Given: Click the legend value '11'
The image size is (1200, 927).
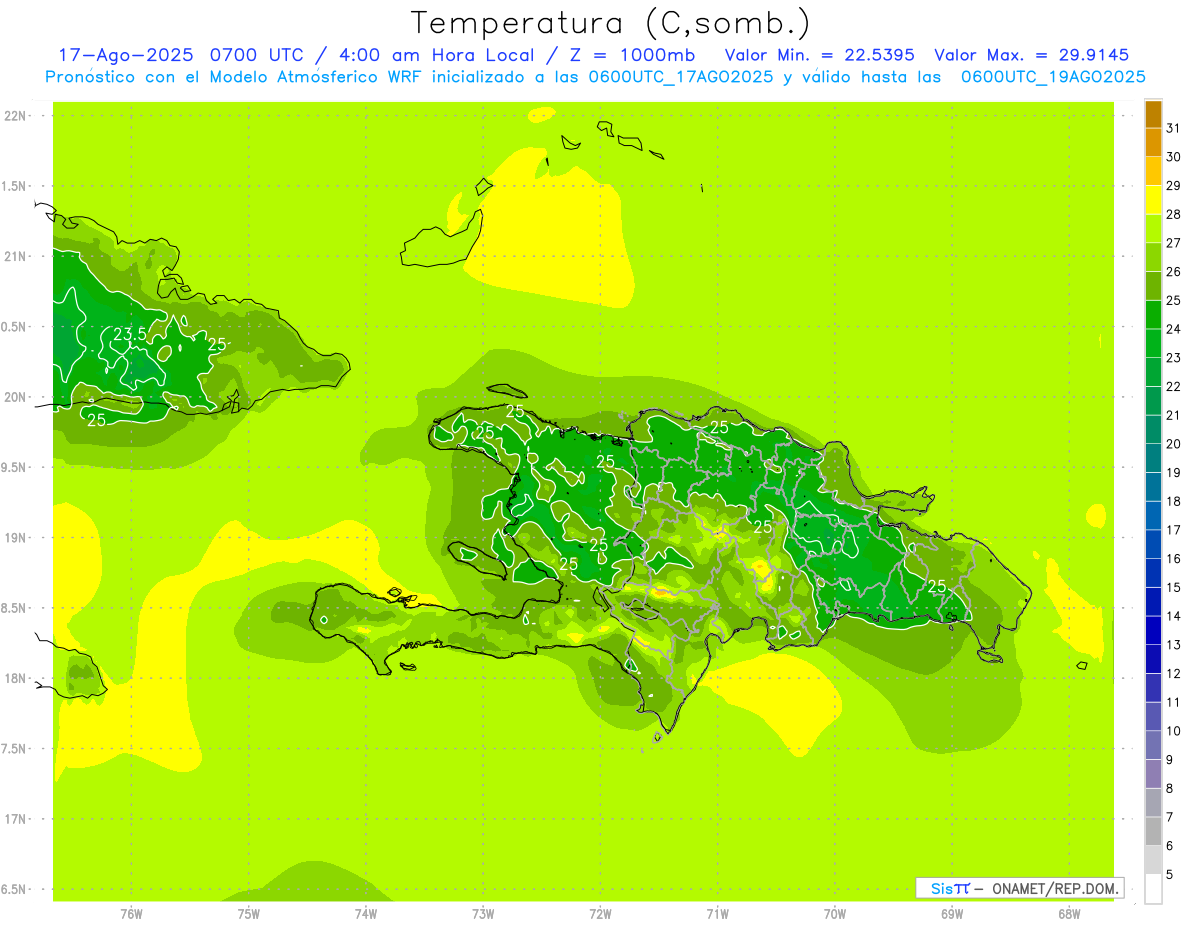Looking at the screenshot, I should [1174, 702].
